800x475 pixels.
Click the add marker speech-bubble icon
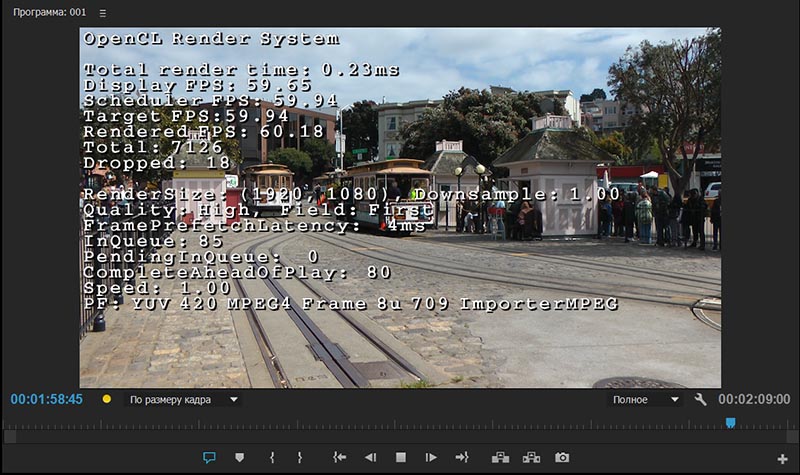(209, 458)
